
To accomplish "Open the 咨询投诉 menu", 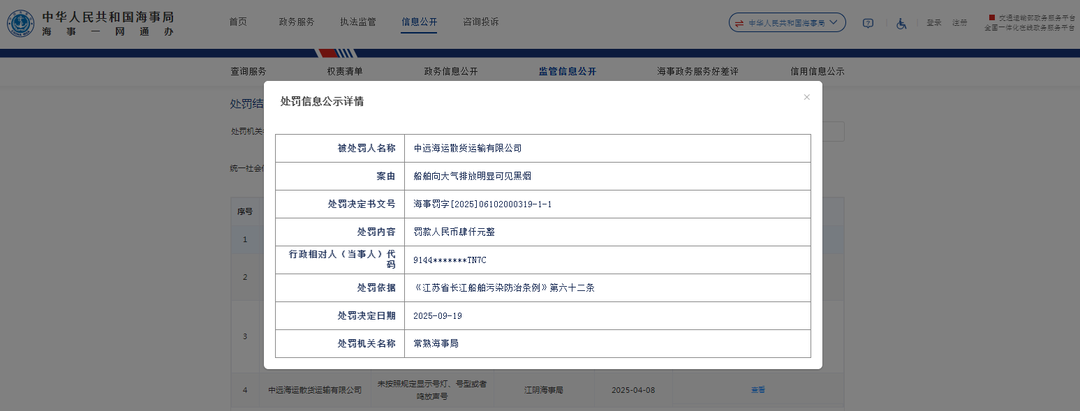I will coord(481,22).
